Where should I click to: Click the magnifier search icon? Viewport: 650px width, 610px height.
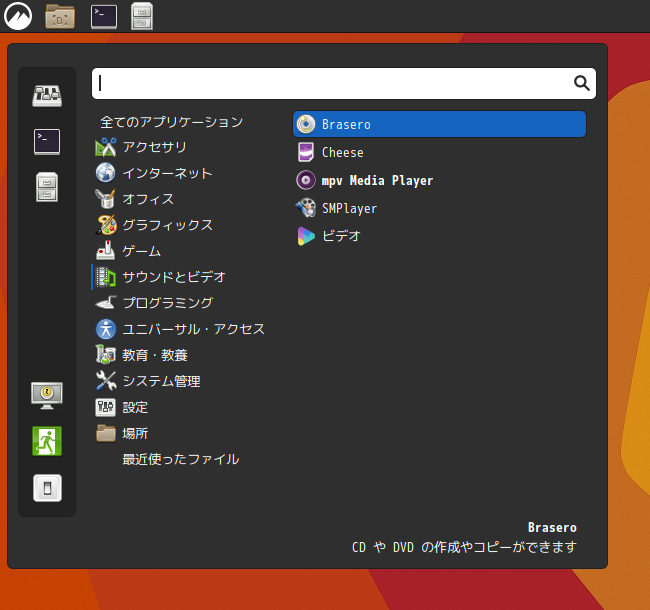pos(582,83)
